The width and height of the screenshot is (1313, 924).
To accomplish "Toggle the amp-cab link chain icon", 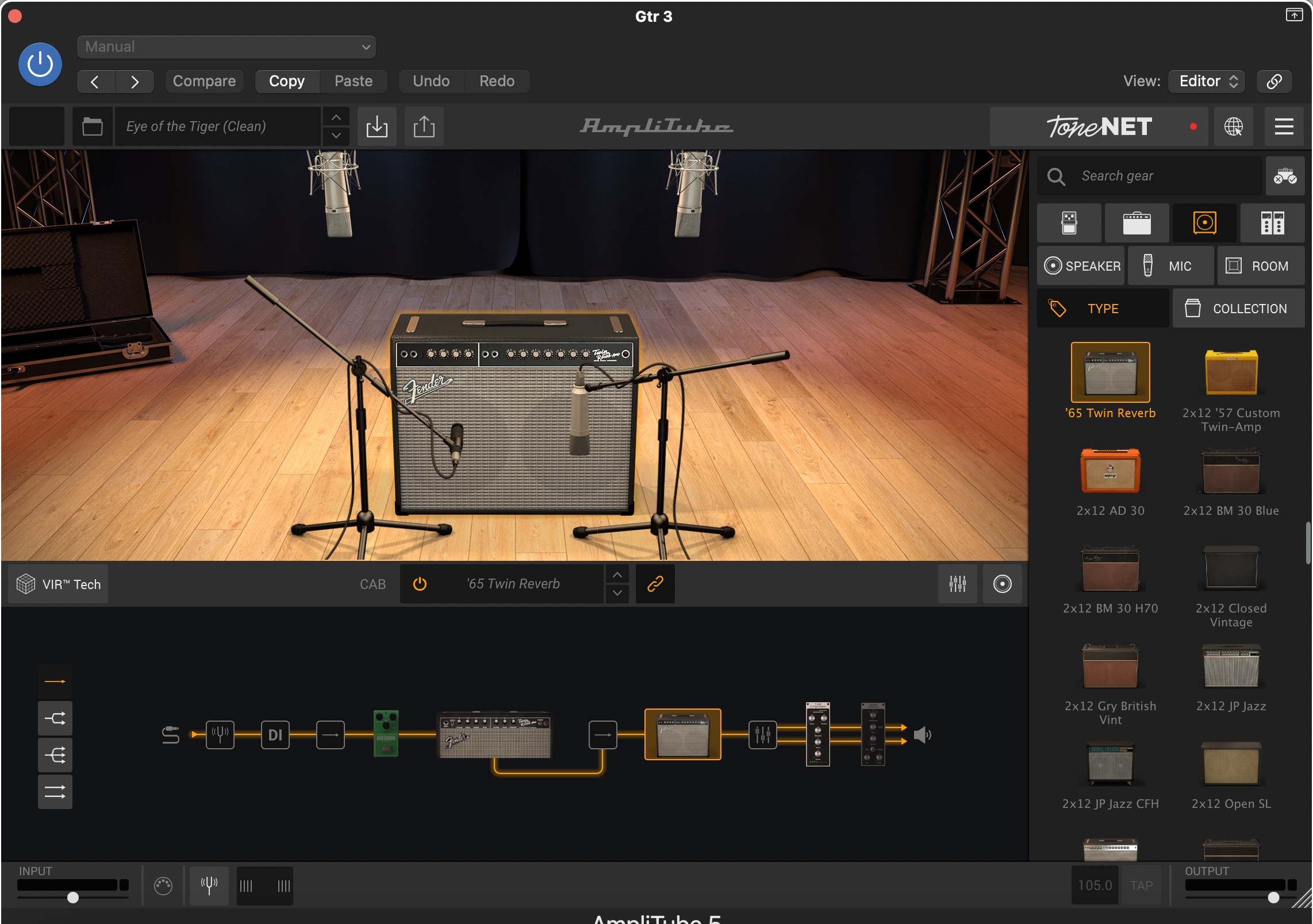I will point(655,584).
